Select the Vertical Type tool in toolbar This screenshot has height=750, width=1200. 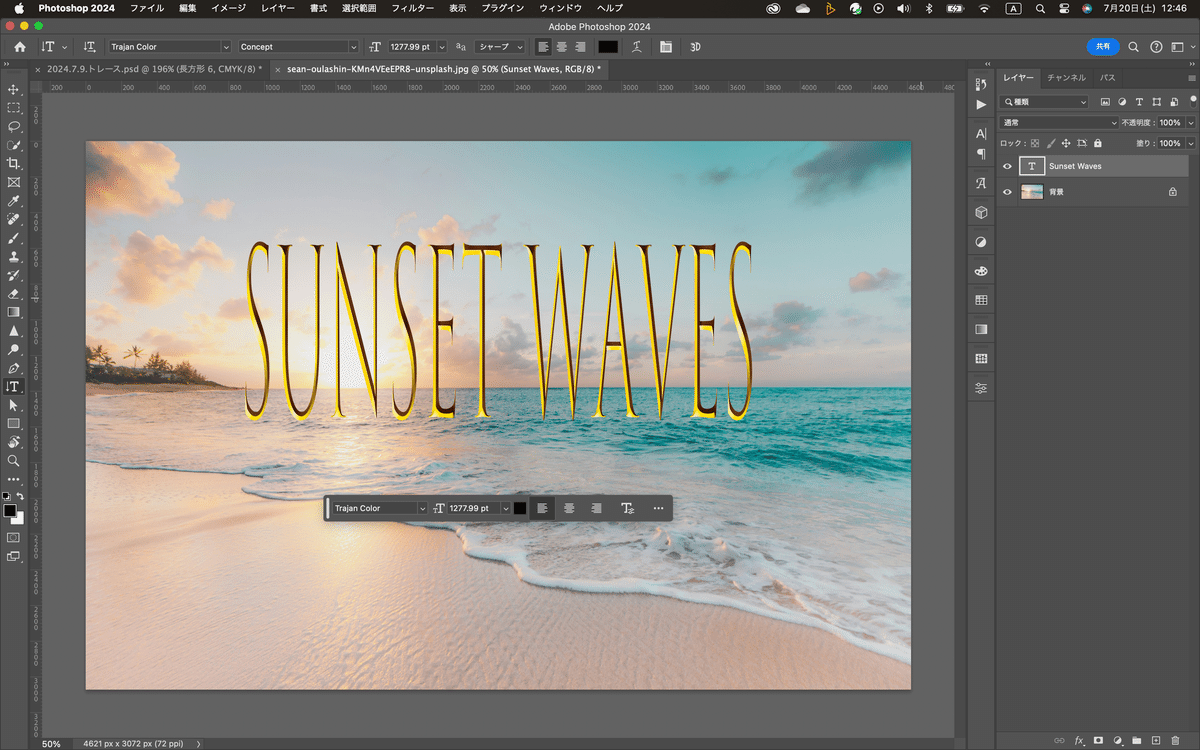pyautogui.click(x=13, y=387)
